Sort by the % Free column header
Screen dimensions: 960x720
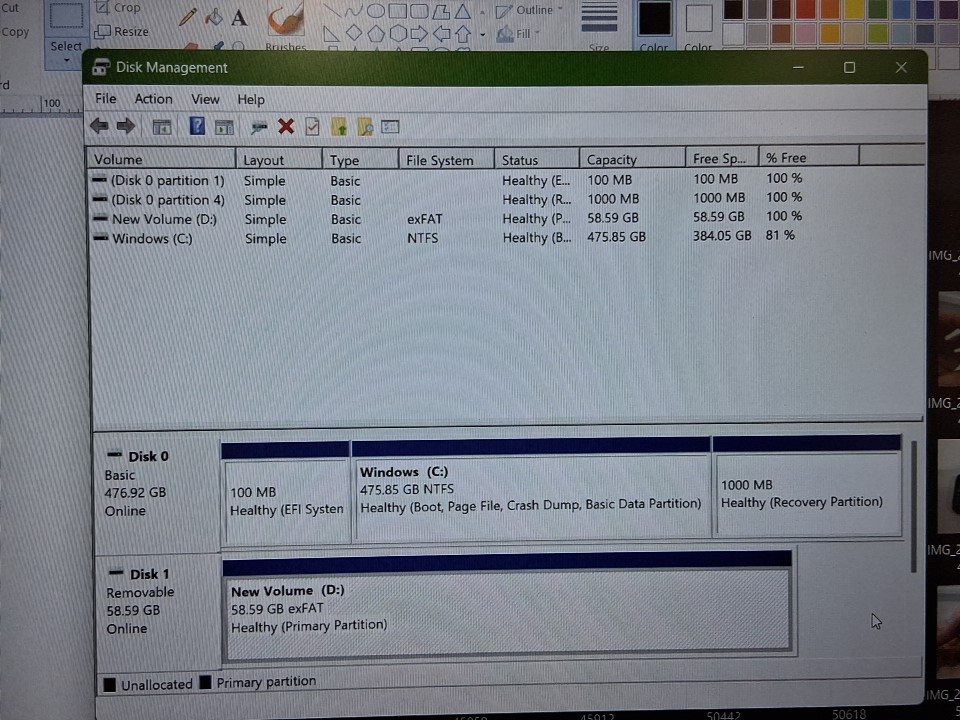click(x=809, y=157)
